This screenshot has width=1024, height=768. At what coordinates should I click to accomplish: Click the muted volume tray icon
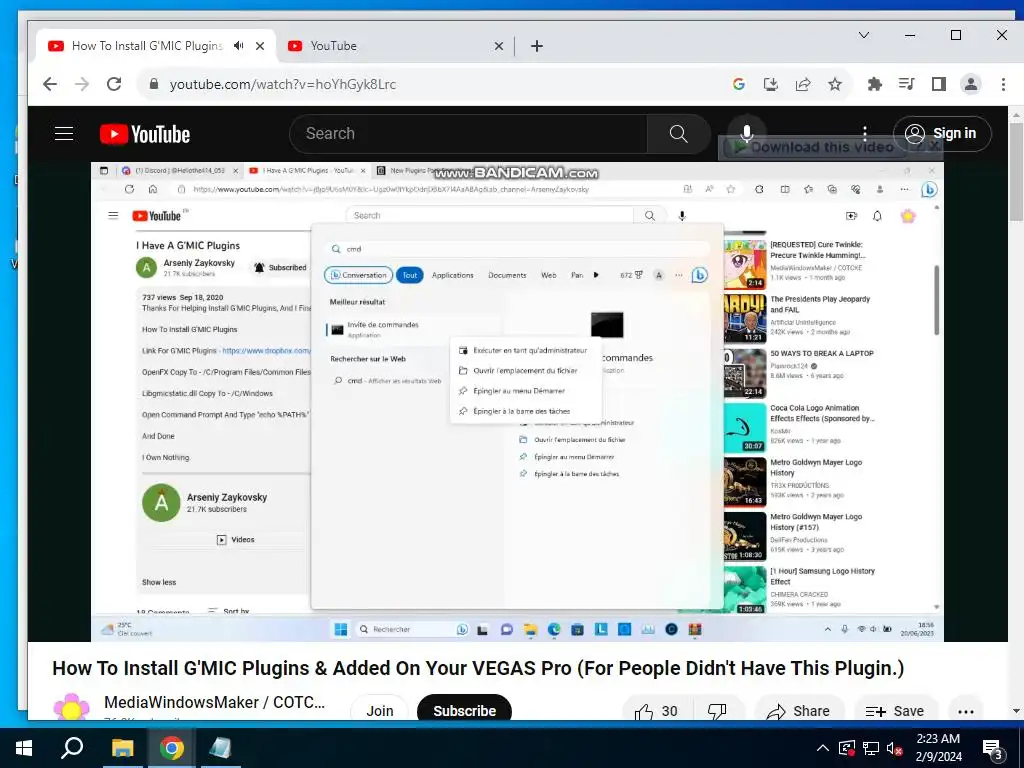[894, 748]
